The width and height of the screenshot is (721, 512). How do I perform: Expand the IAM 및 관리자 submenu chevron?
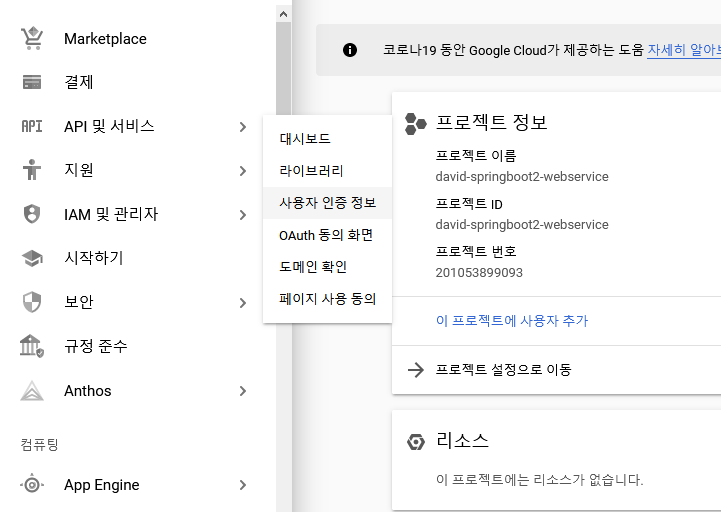coord(243,215)
